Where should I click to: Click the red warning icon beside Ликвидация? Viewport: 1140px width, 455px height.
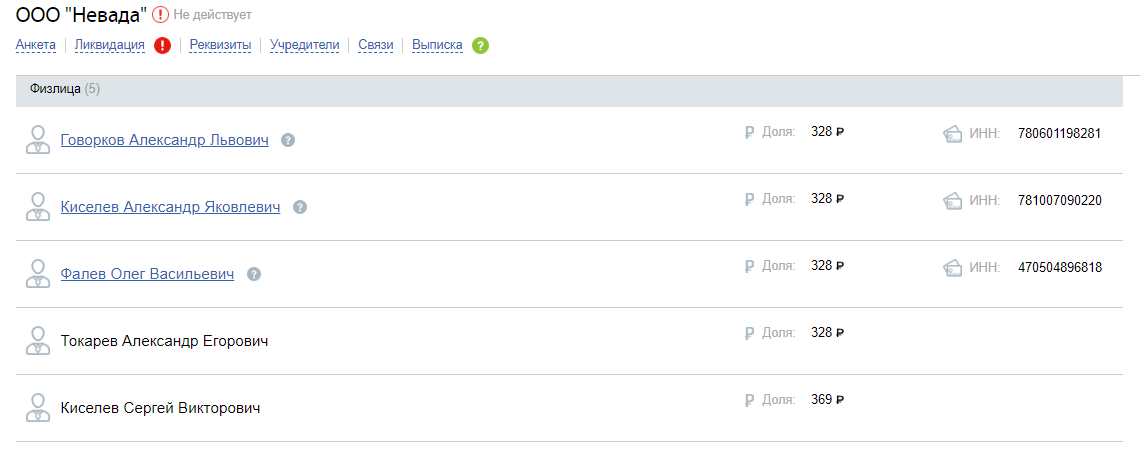point(163,46)
